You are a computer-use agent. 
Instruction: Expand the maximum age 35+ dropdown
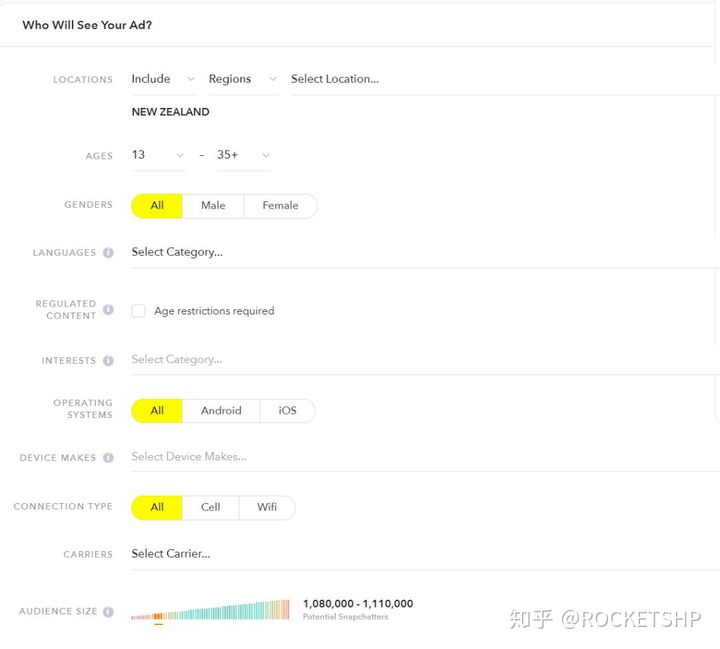243,155
